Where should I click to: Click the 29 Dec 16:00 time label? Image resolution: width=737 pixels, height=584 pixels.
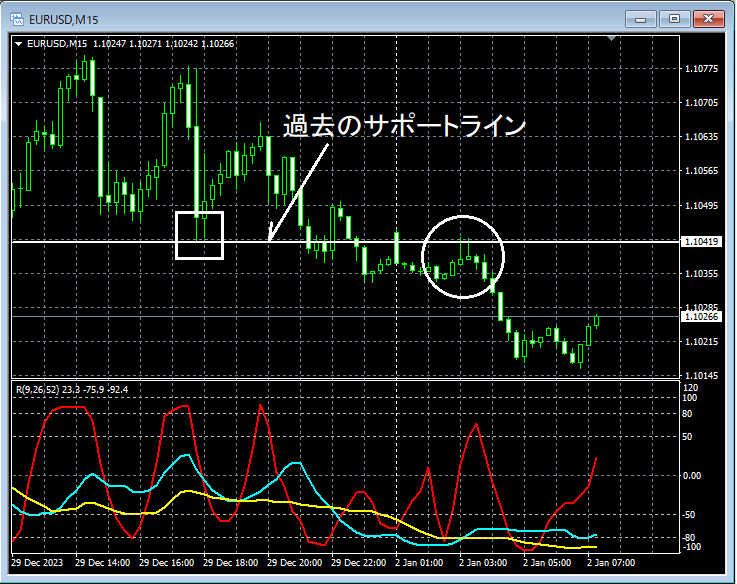pos(166,562)
